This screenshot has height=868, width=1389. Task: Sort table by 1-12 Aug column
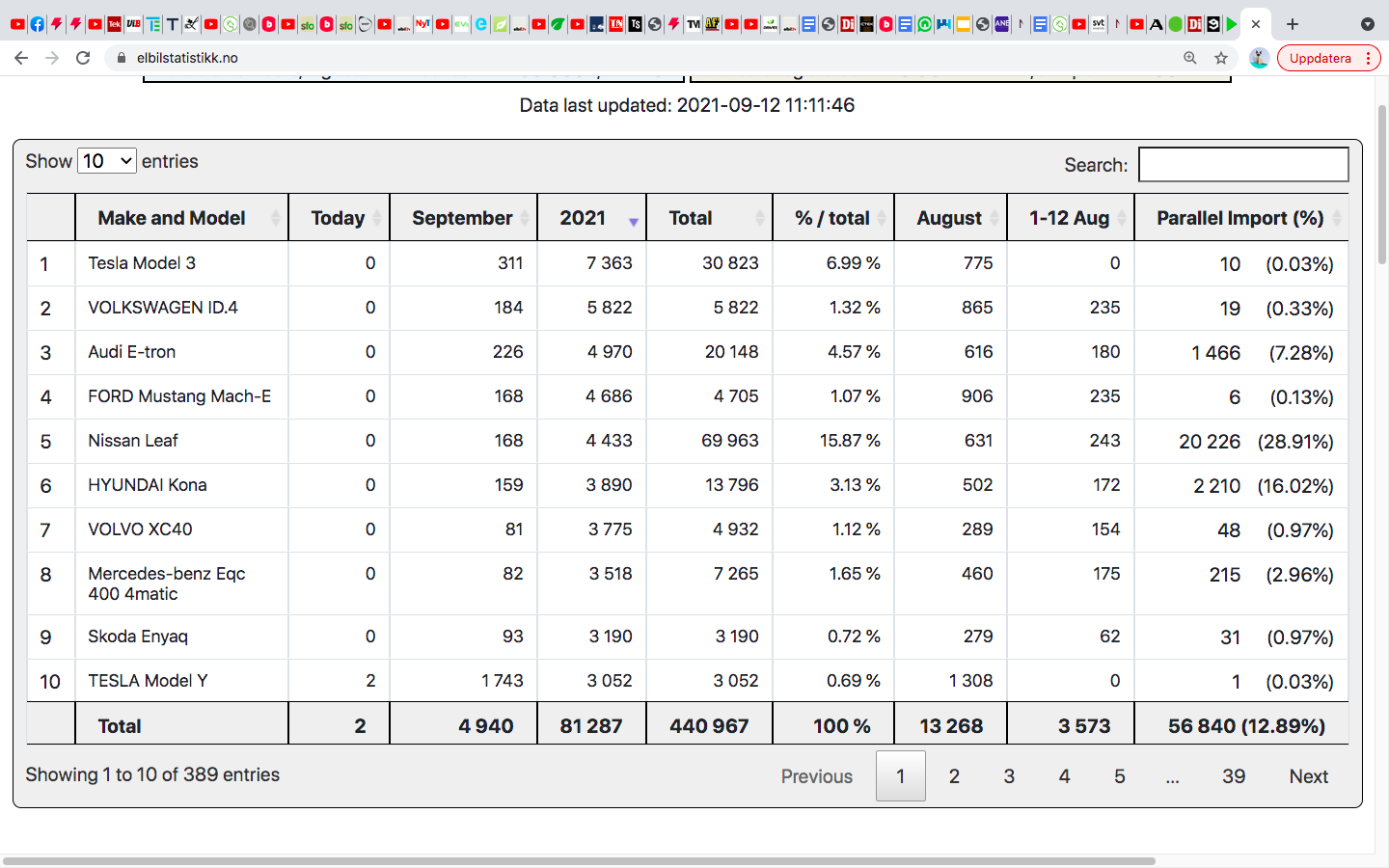tap(1071, 218)
